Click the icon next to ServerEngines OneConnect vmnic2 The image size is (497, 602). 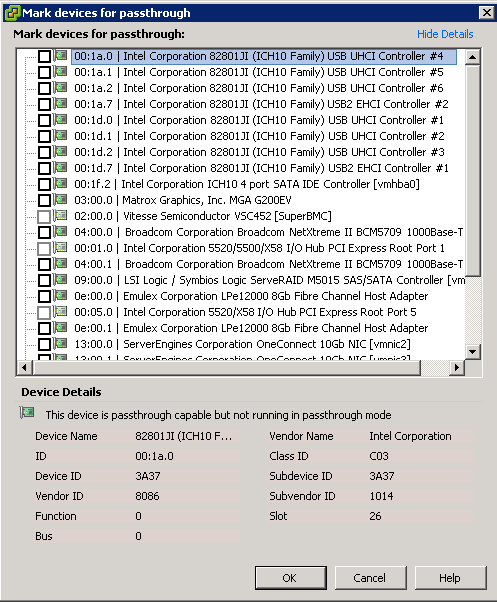tap(60, 344)
